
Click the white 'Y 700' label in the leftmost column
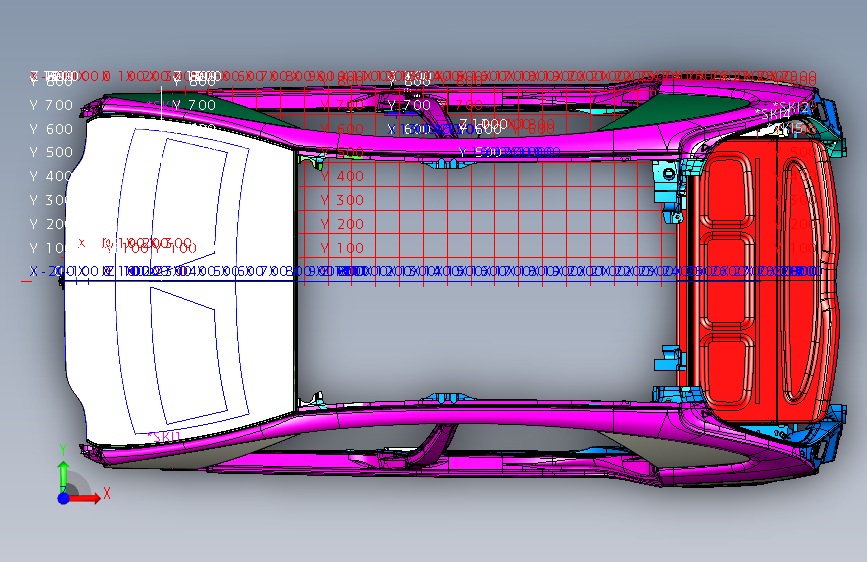pyautogui.click(x=51, y=105)
